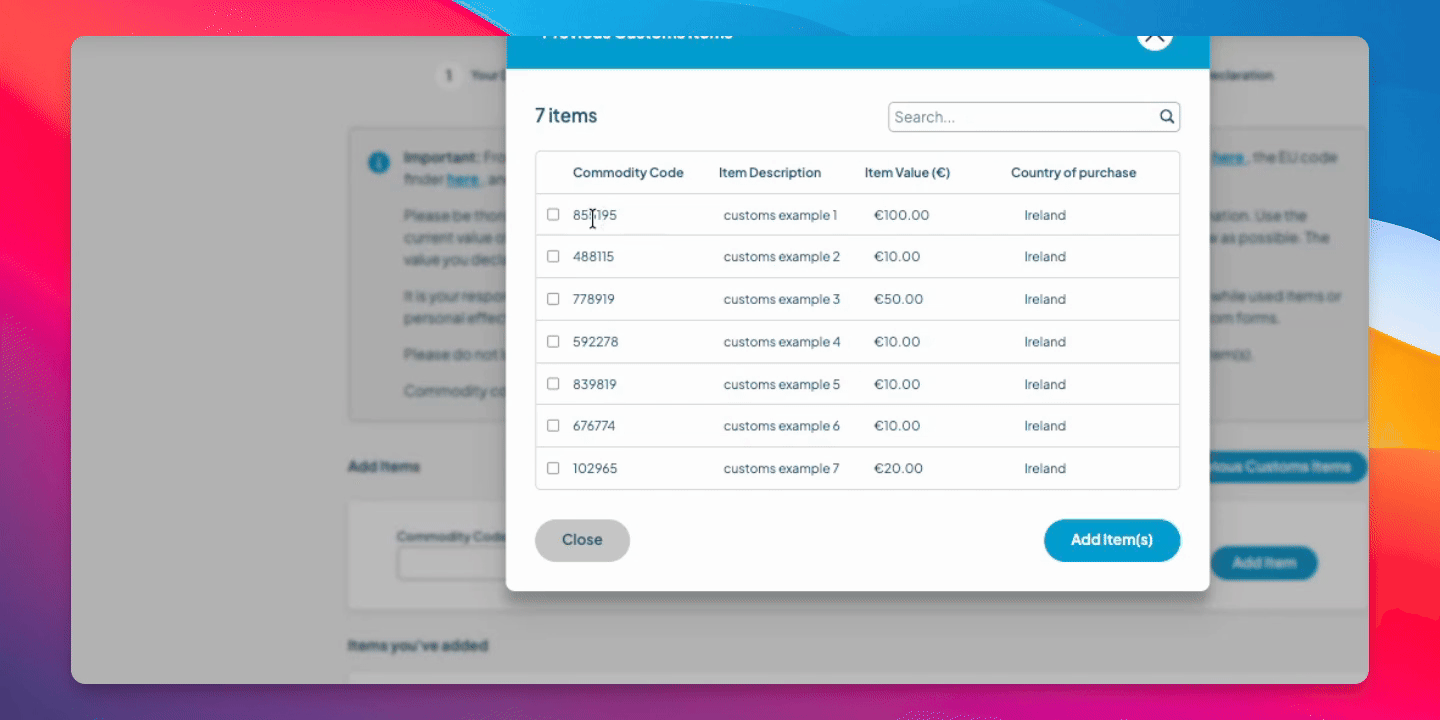Select the checkbox for customs example 6
The width and height of the screenshot is (1440, 720).
point(553,426)
